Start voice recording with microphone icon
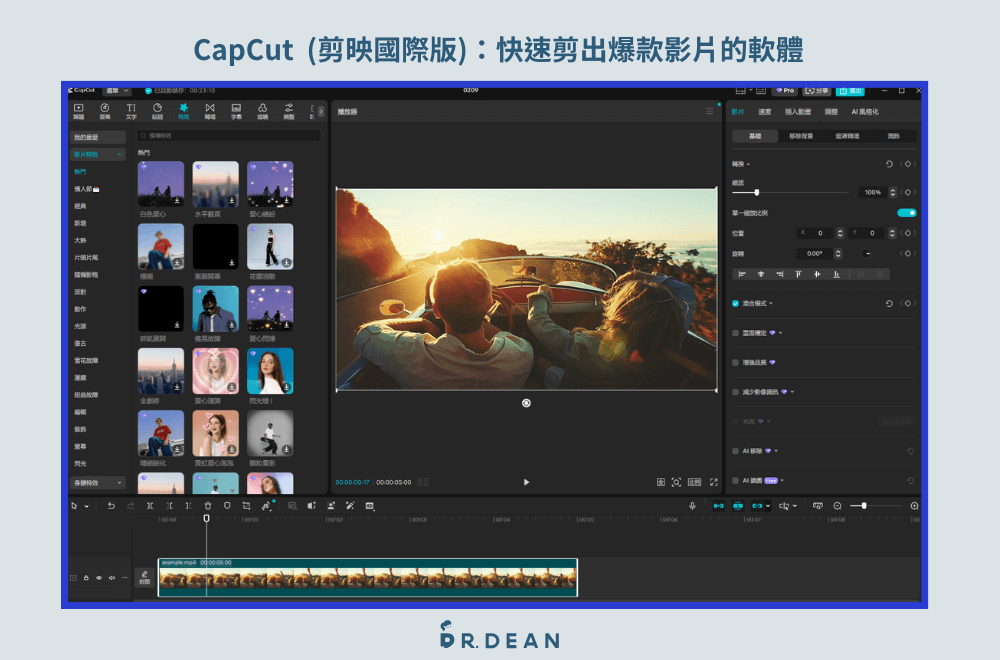Screen dimensions: 1000x660 tap(693, 506)
